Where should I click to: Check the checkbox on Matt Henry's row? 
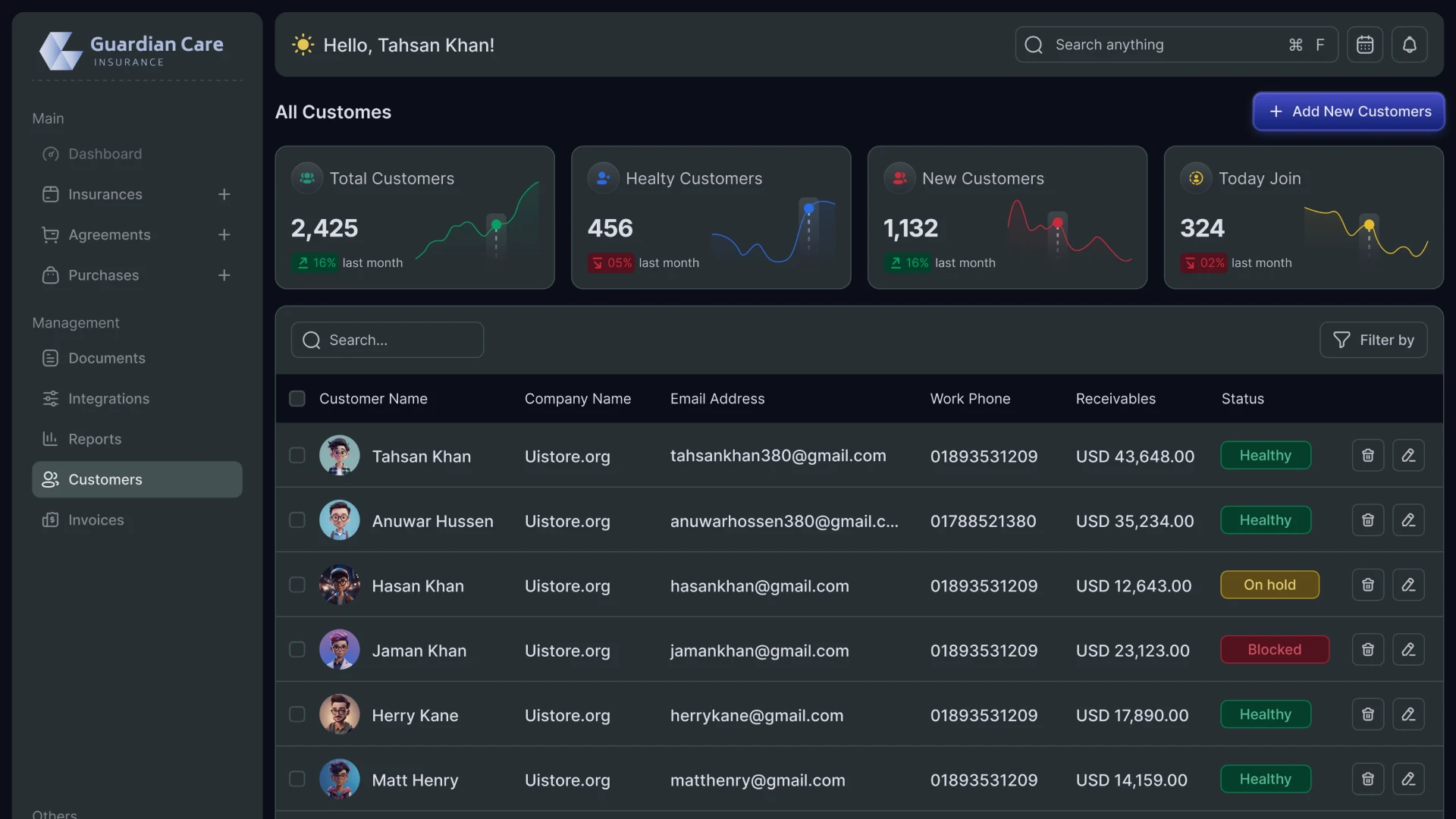pyautogui.click(x=297, y=779)
